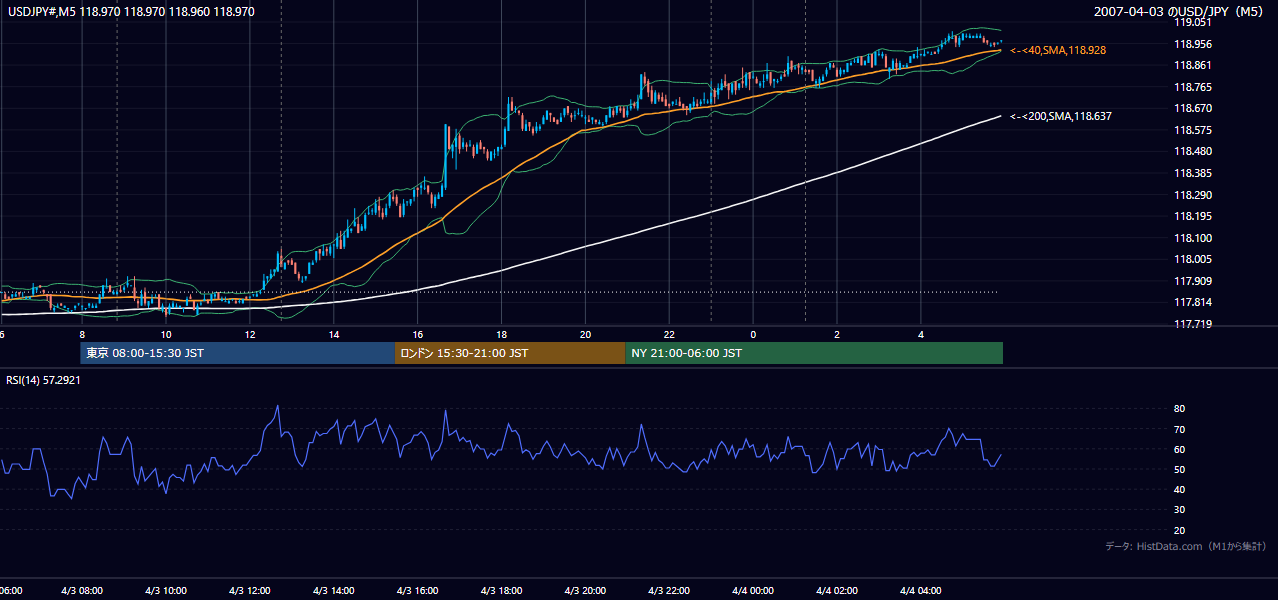Click RSI scale label 20 on right axis
This screenshot has width=1278, height=600.
pos(1180,530)
